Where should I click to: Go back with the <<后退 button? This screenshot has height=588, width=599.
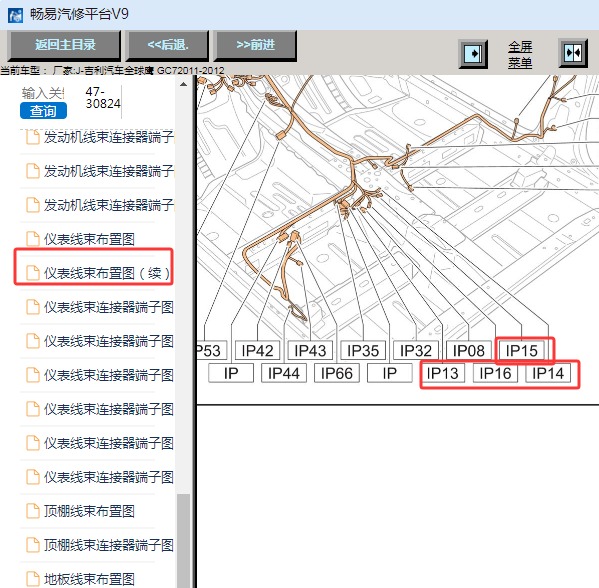click(168, 45)
